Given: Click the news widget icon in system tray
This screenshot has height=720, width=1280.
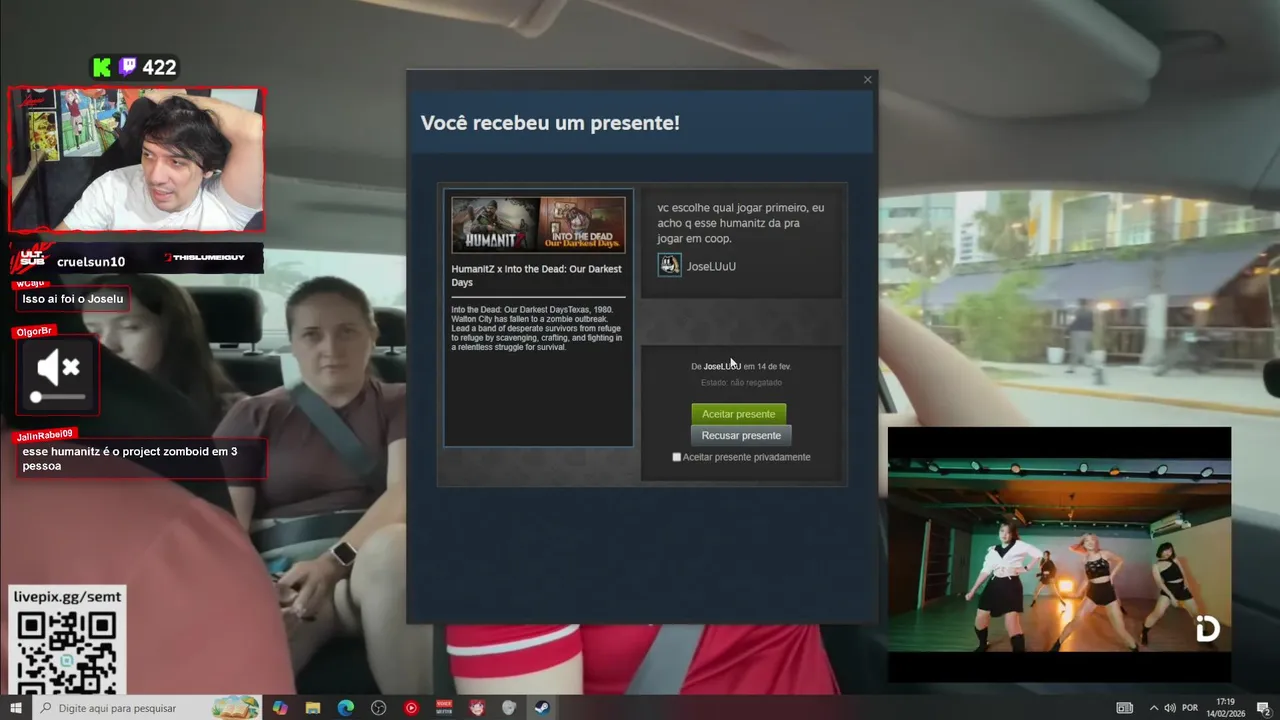Looking at the screenshot, I should [x=1125, y=708].
